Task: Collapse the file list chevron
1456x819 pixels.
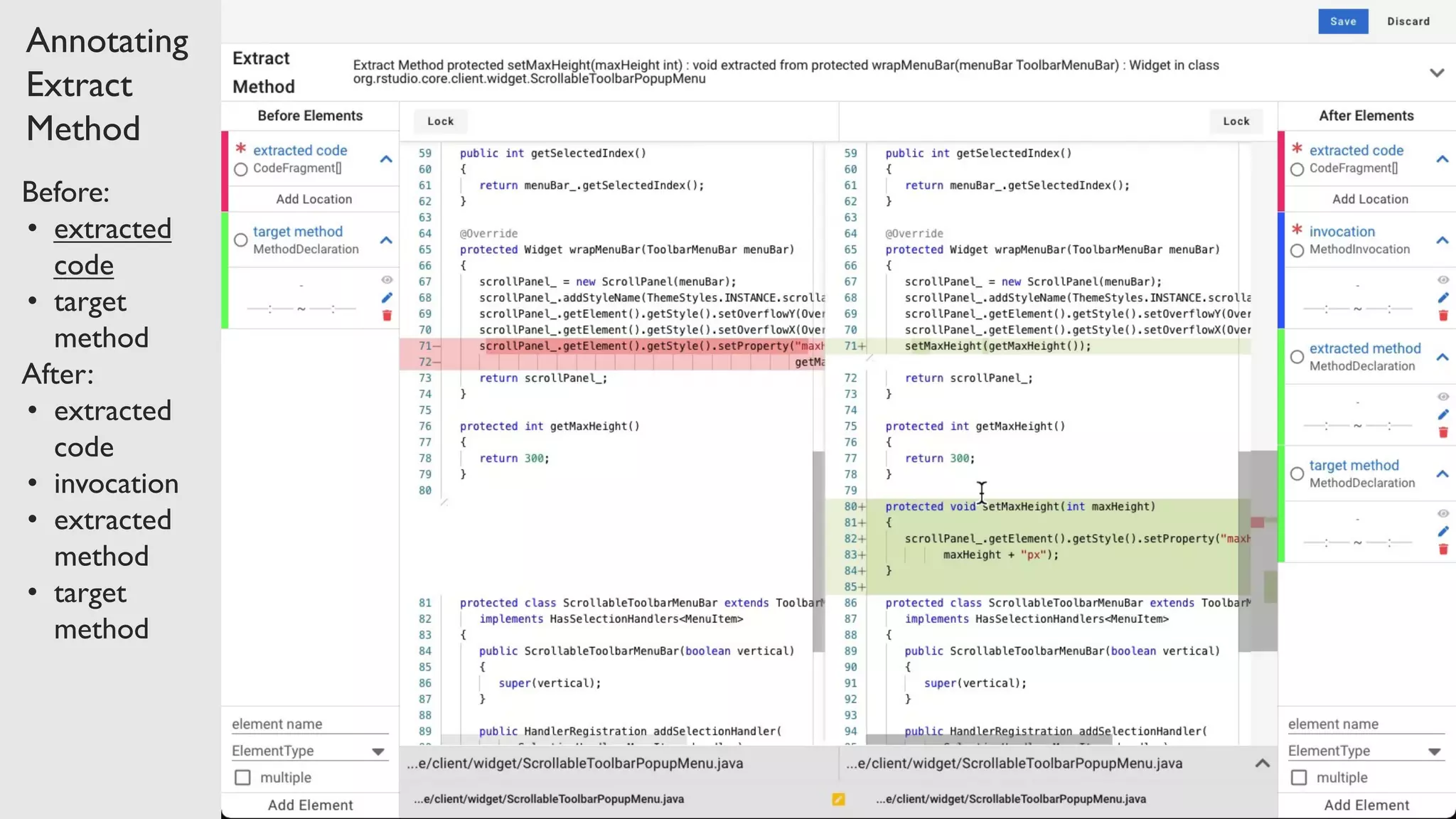Action: (1263, 764)
